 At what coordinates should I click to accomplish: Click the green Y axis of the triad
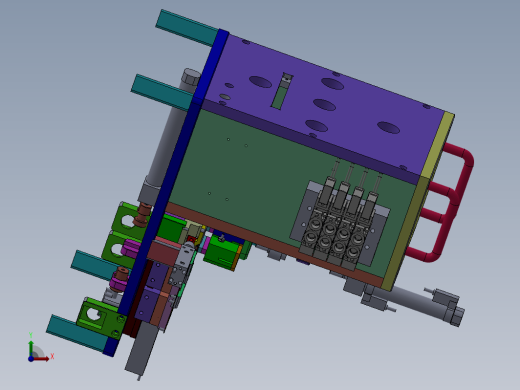pyautogui.click(x=31, y=348)
